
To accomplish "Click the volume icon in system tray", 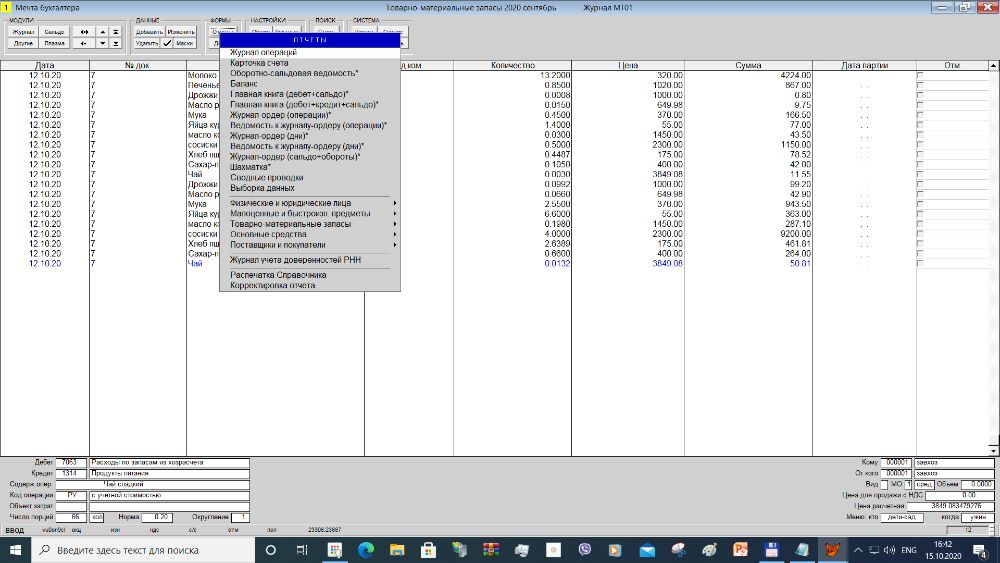I will (889, 550).
